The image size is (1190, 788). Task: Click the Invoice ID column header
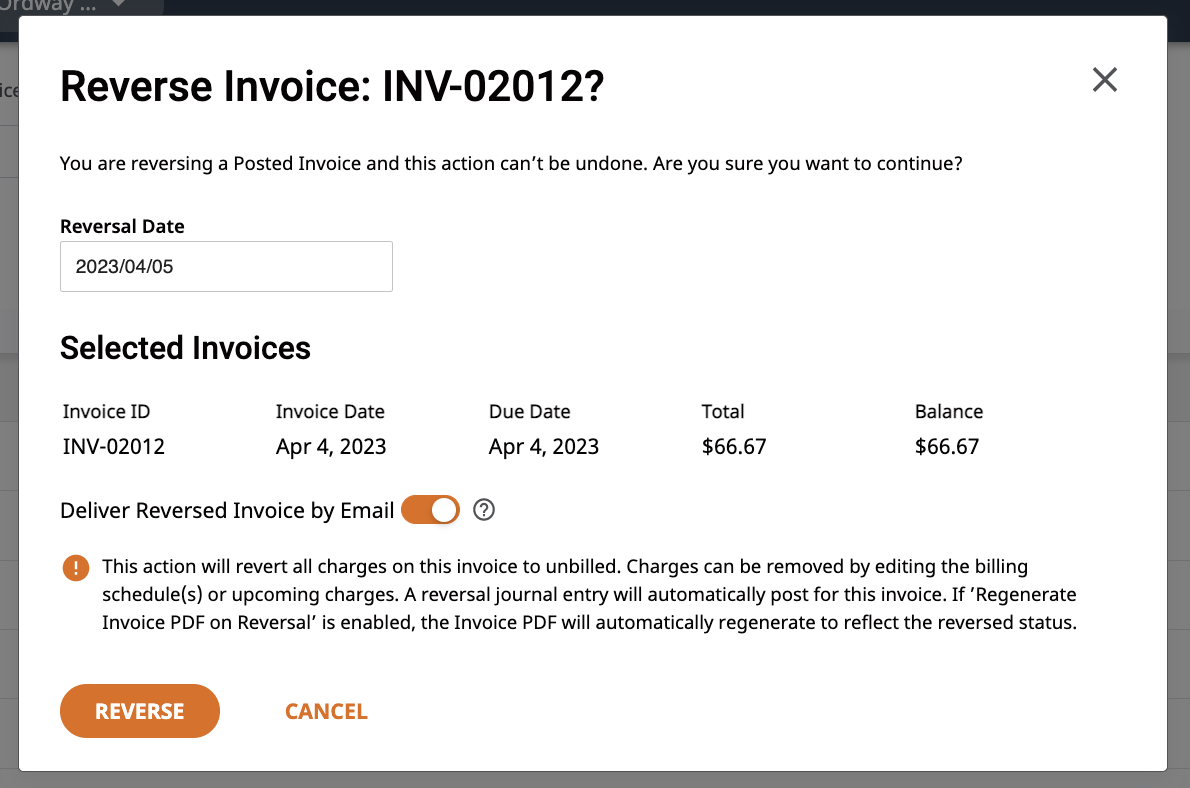[x=106, y=412]
